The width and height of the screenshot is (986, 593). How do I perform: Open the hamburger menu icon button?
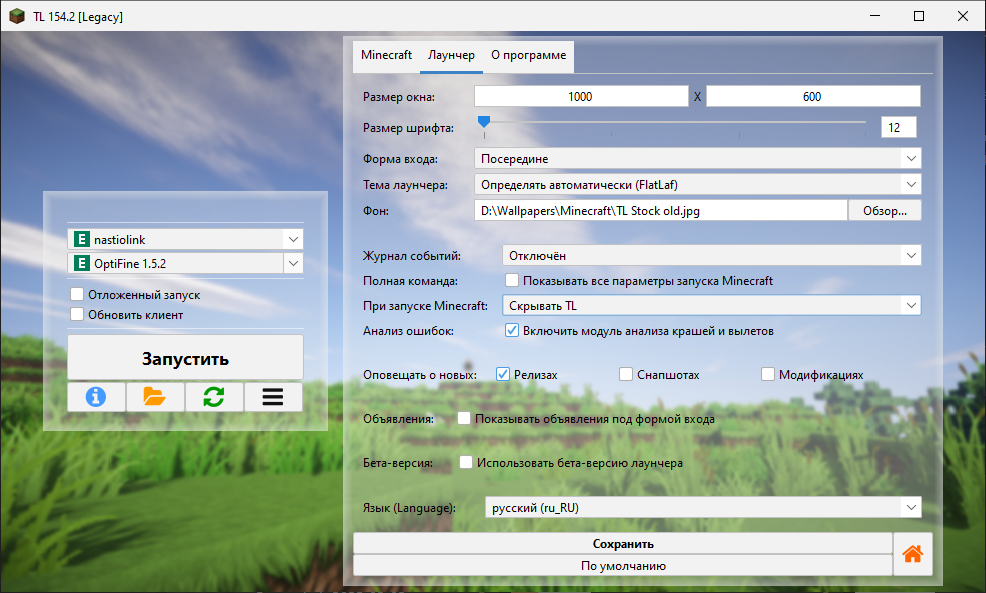(x=273, y=397)
